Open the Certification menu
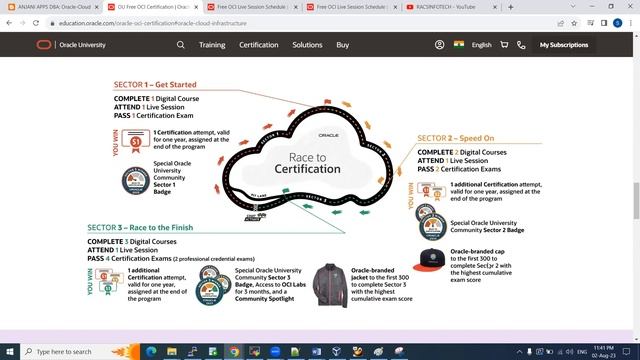The height and width of the screenshot is (360, 640). click(x=259, y=45)
